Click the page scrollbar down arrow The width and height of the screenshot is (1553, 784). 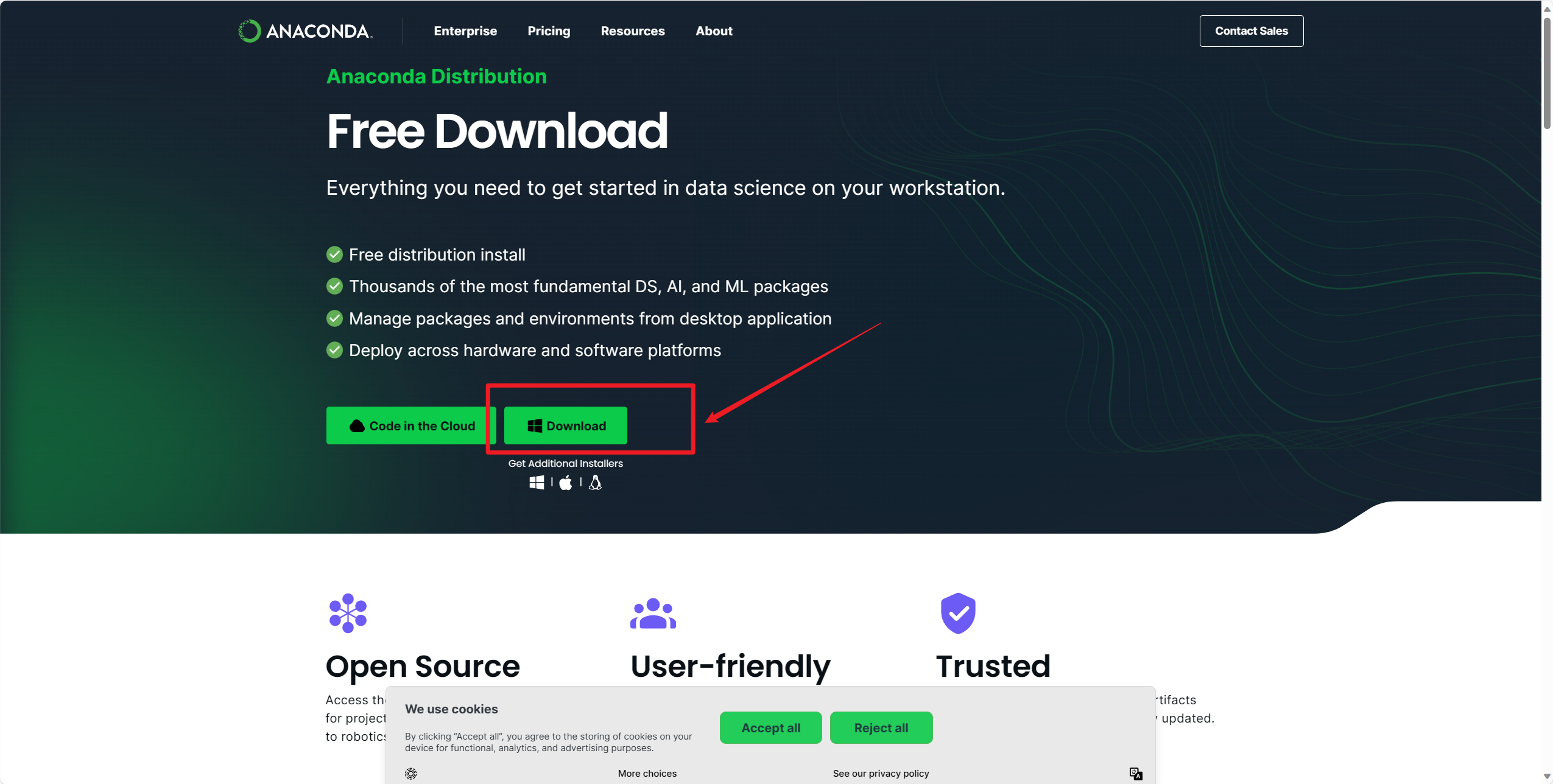point(1547,777)
